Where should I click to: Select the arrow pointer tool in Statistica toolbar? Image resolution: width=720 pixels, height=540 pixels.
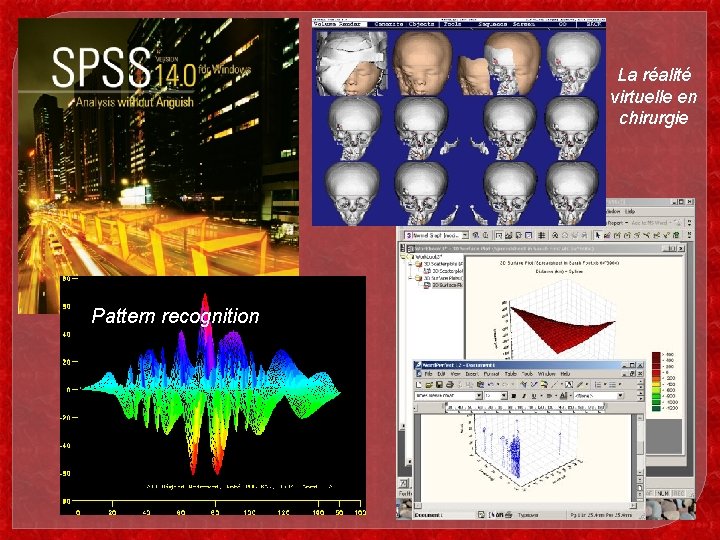pos(597,236)
